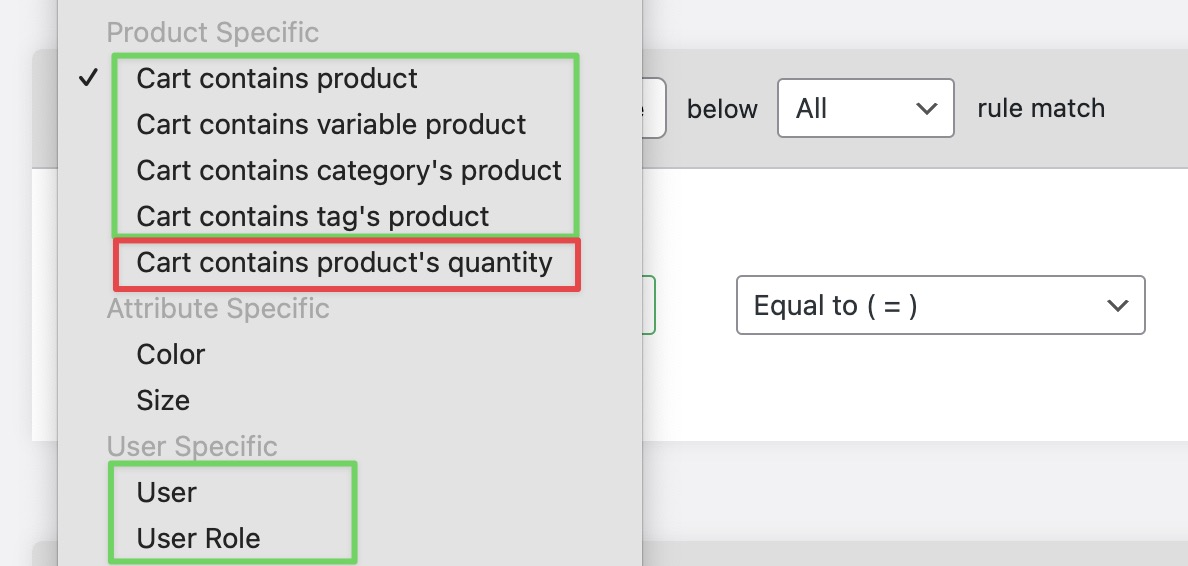The image size is (1188, 566).
Task: Click the checkmark beside Cart contains product
Action: pyautogui.click(x=89, y=77)
